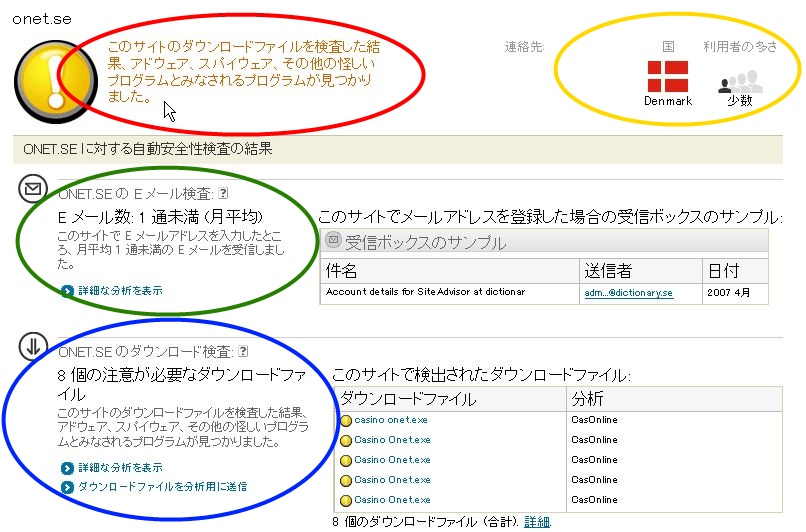Click the adm...@dictionary.se sender link

tap(628, 293)
